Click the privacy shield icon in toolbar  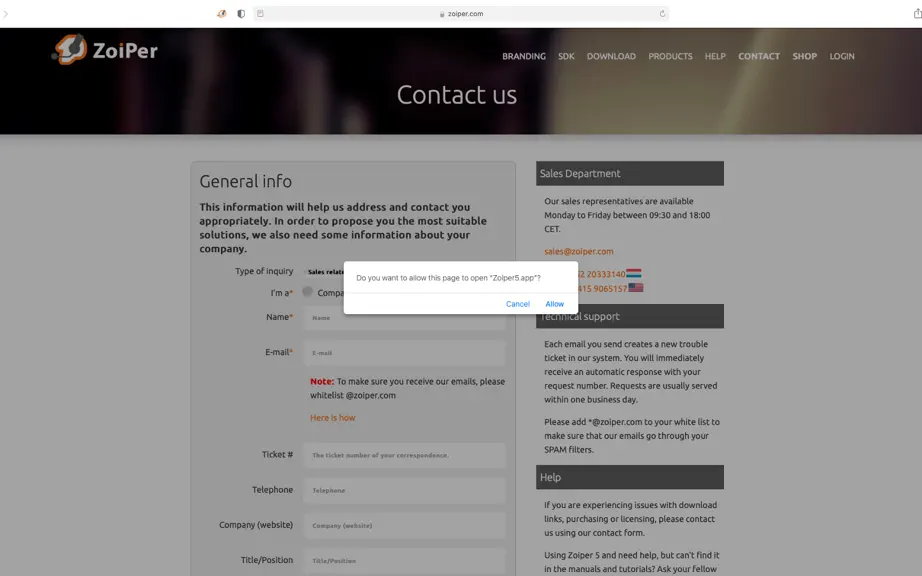(241, 14)
